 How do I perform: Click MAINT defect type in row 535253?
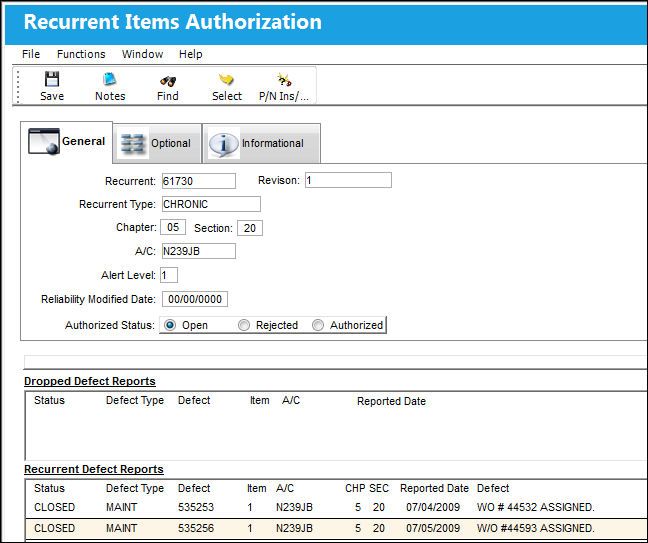pos(122,507)
